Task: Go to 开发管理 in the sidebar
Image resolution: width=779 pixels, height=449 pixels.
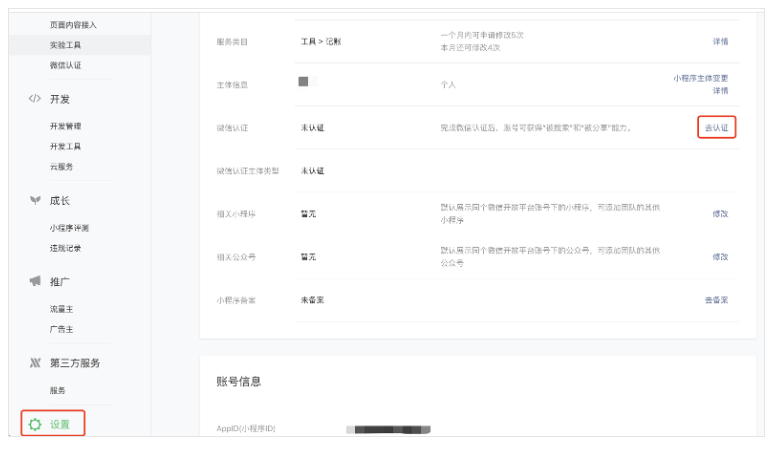Action: (x=66, y=126)
